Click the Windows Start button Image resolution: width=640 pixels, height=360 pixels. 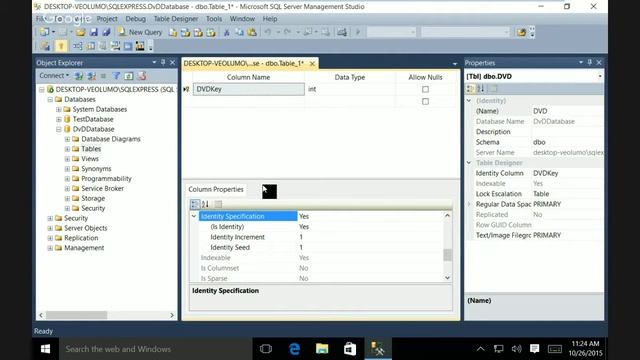[x=45, y=349]
